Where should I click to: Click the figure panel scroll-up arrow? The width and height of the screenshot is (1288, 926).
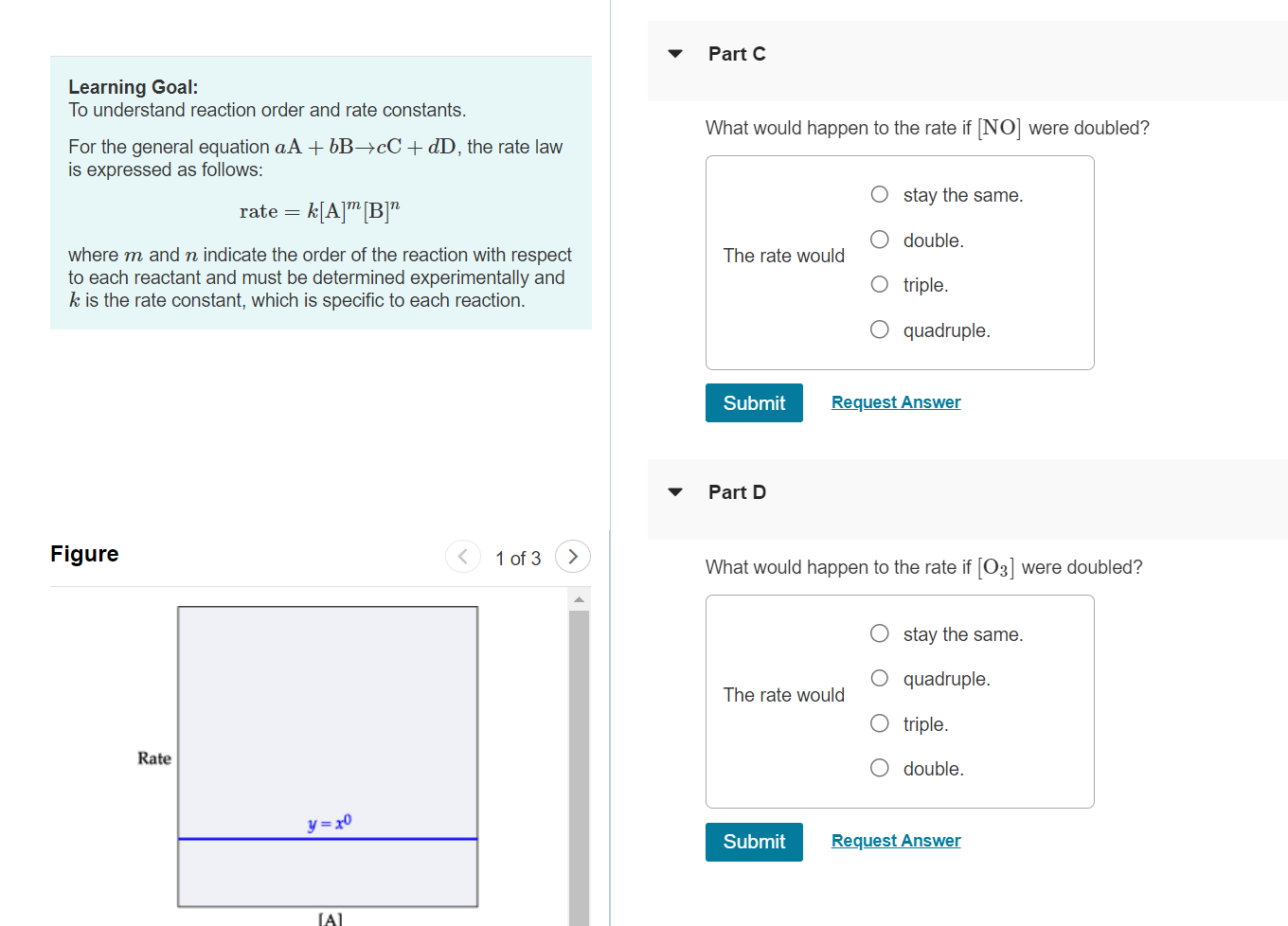click(x=580, y=599)
